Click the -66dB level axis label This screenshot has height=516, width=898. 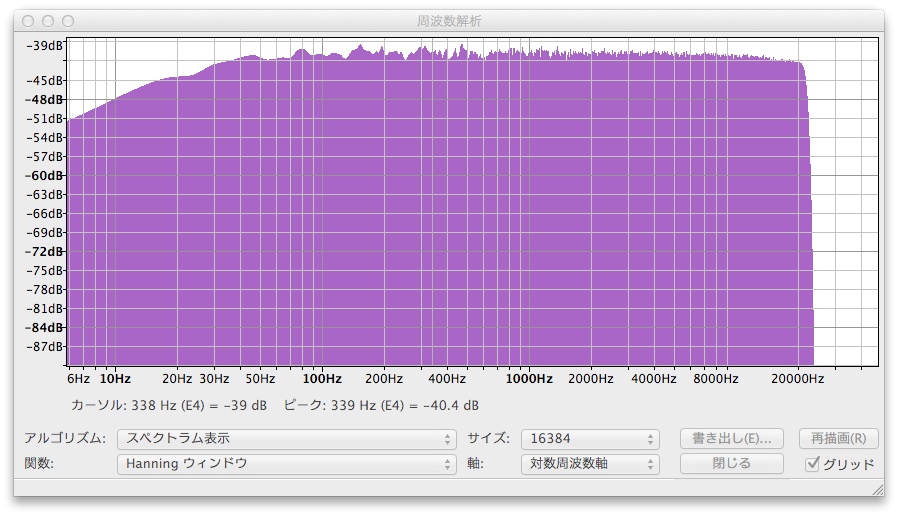click(44, 214)
